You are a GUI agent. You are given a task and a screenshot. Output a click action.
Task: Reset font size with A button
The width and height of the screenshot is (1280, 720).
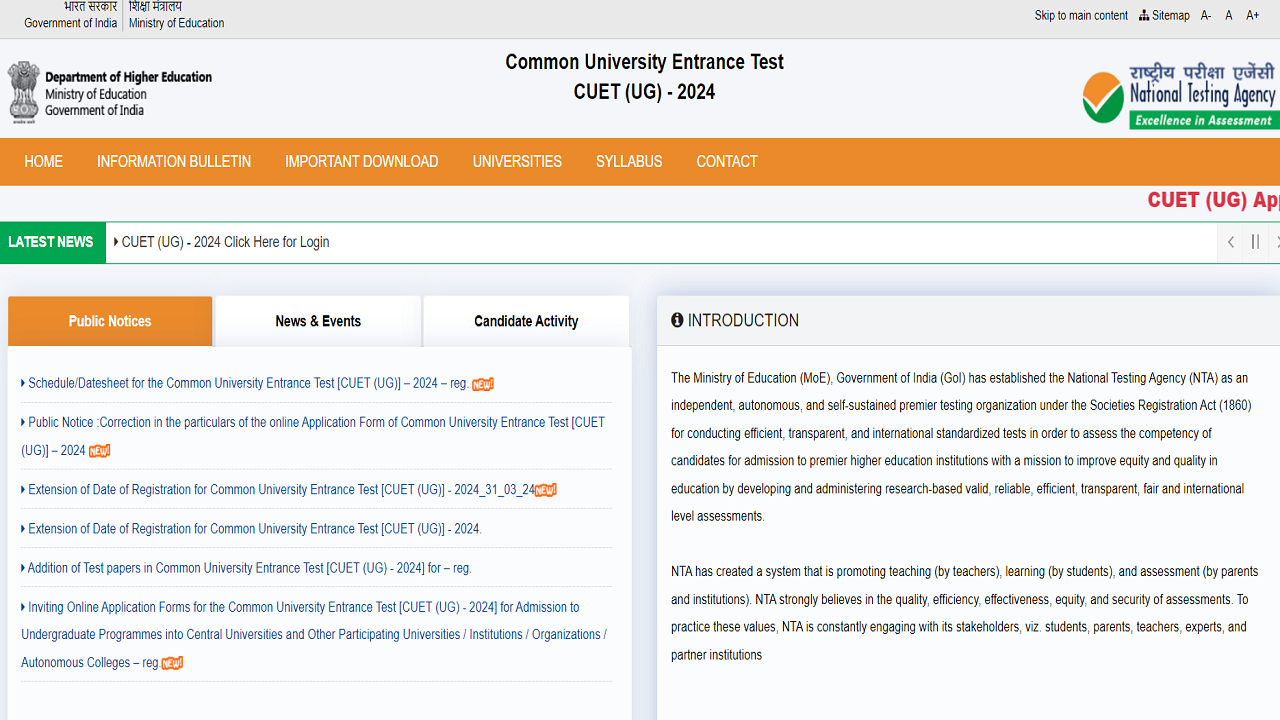point(1229,15)
